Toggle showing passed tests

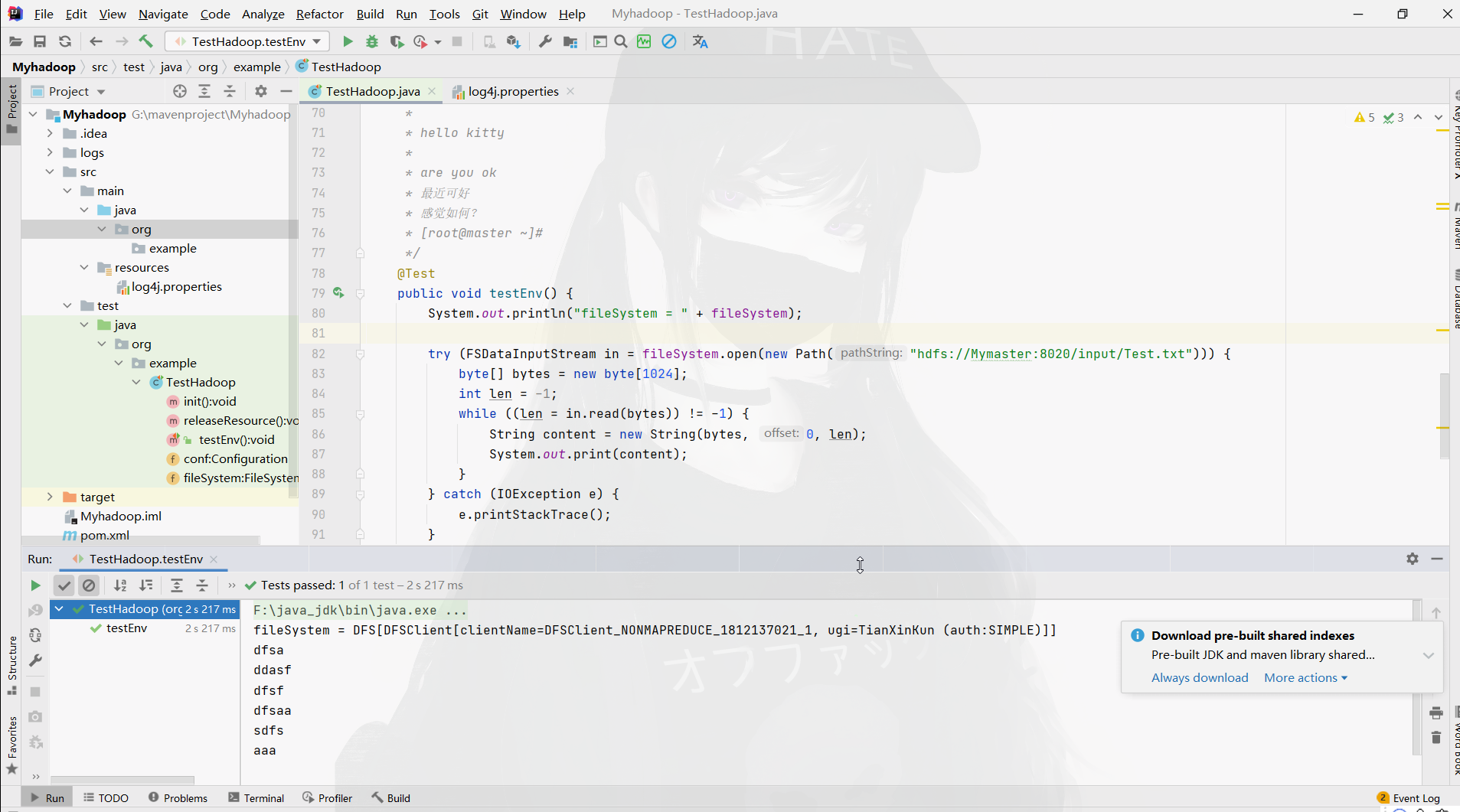(64, 585)
